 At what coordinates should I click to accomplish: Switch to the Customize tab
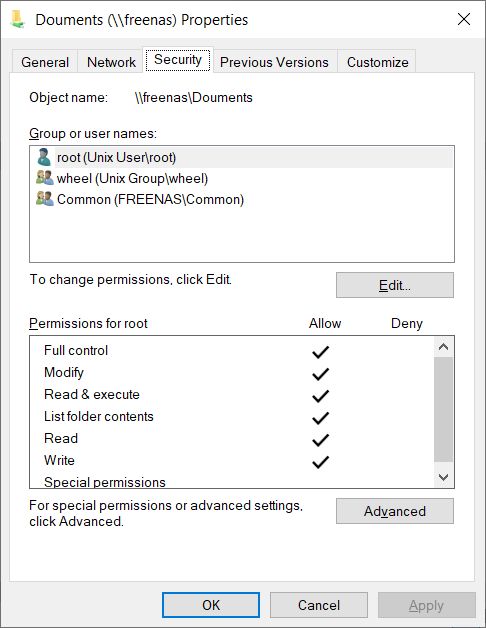click(x=377, y=62)
